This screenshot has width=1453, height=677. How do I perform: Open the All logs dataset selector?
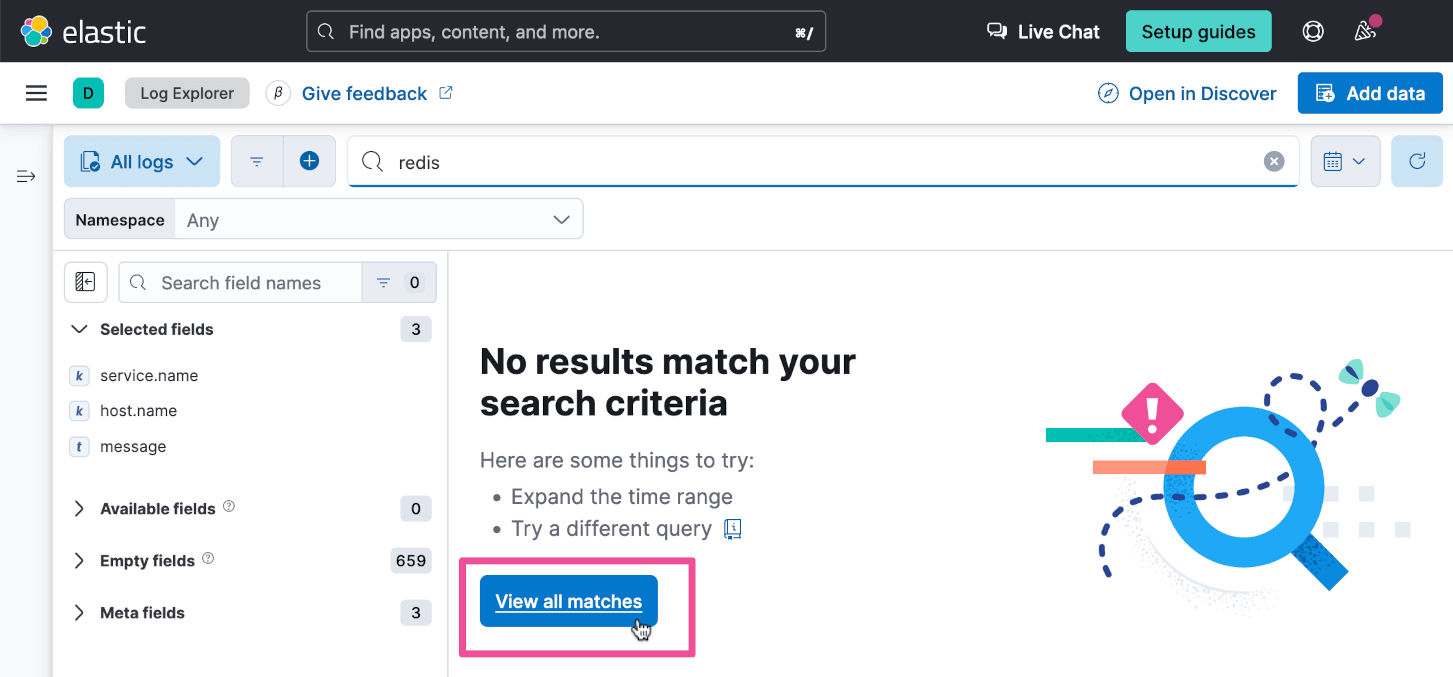tap(142, 161)
